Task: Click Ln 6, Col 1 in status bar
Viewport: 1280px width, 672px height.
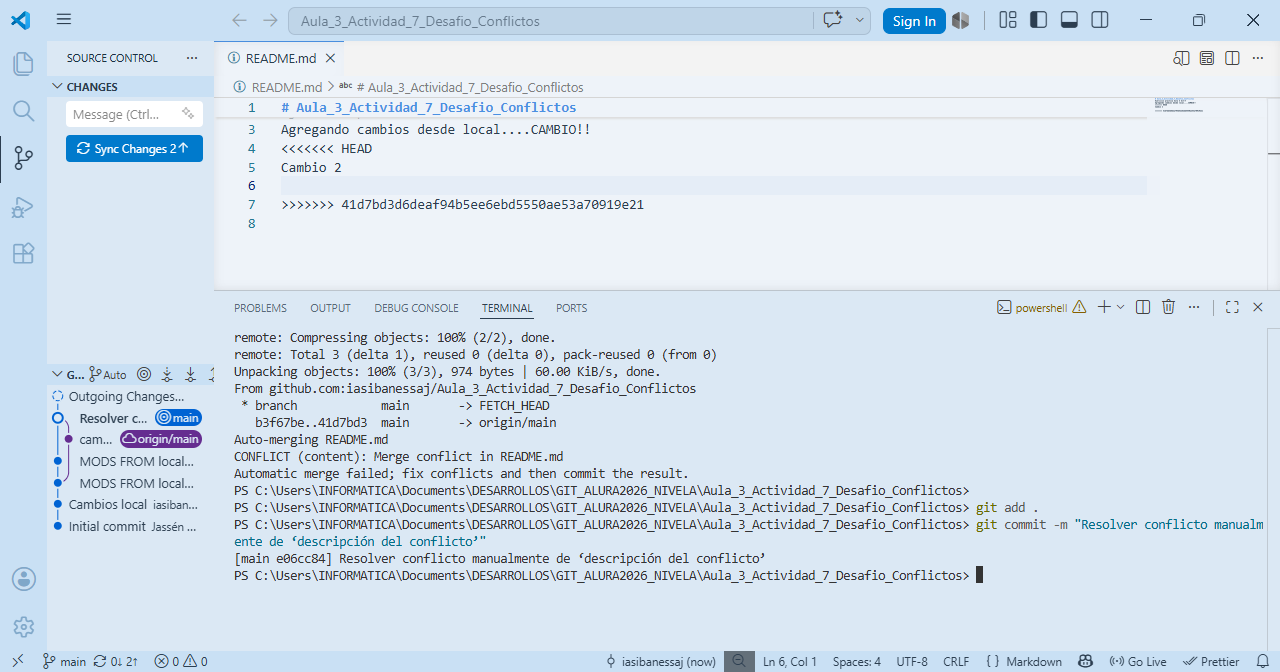Action: point(790,661)
